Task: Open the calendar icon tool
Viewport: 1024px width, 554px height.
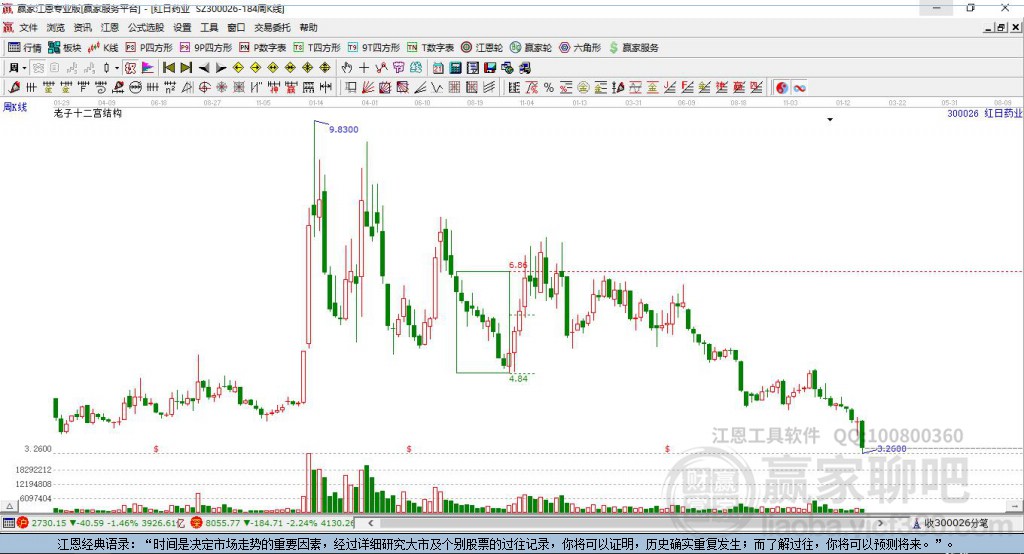Action: (438, 68)
